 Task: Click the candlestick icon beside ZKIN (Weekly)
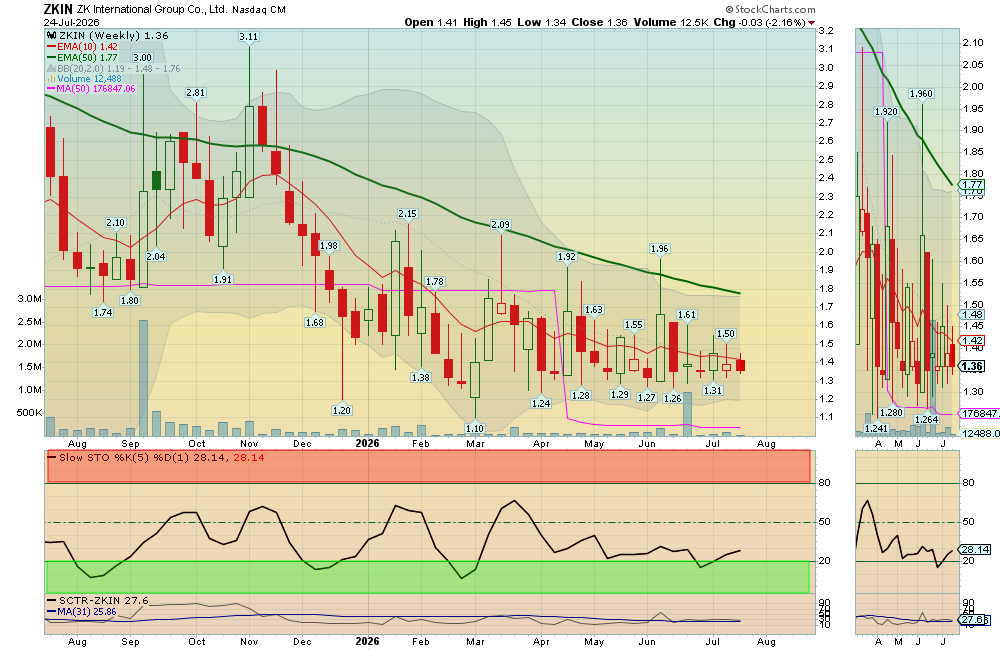[x=51, y=36]
